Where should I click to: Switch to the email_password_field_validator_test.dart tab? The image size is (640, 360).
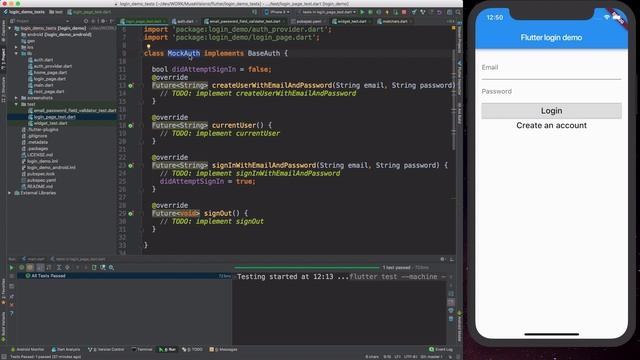[244, 21]
